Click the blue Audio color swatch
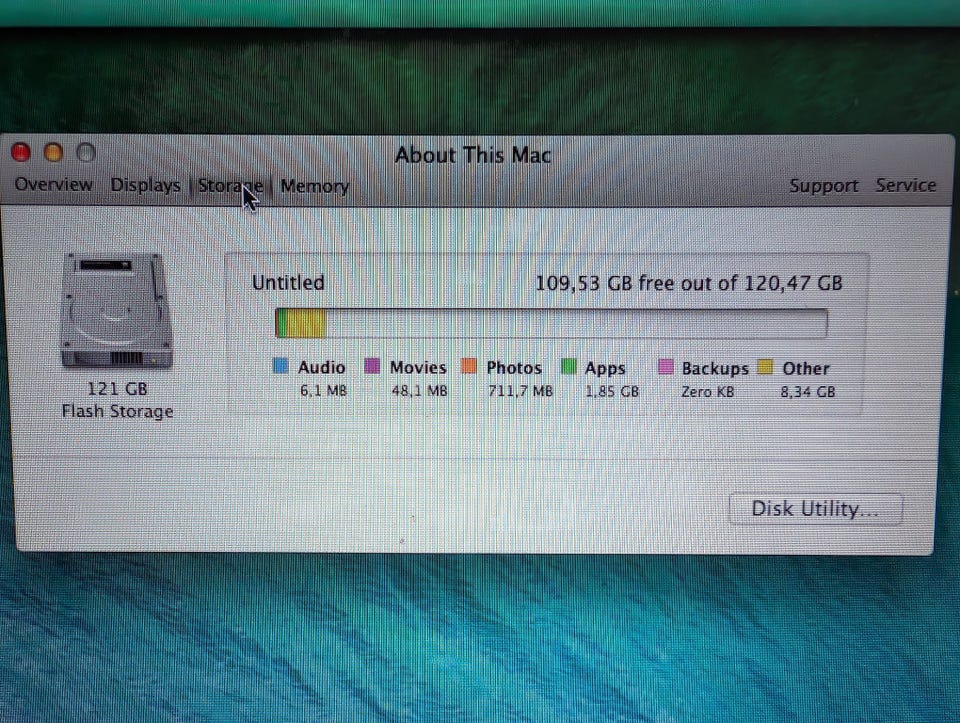The image size is (960, 723). click(280, 366)
